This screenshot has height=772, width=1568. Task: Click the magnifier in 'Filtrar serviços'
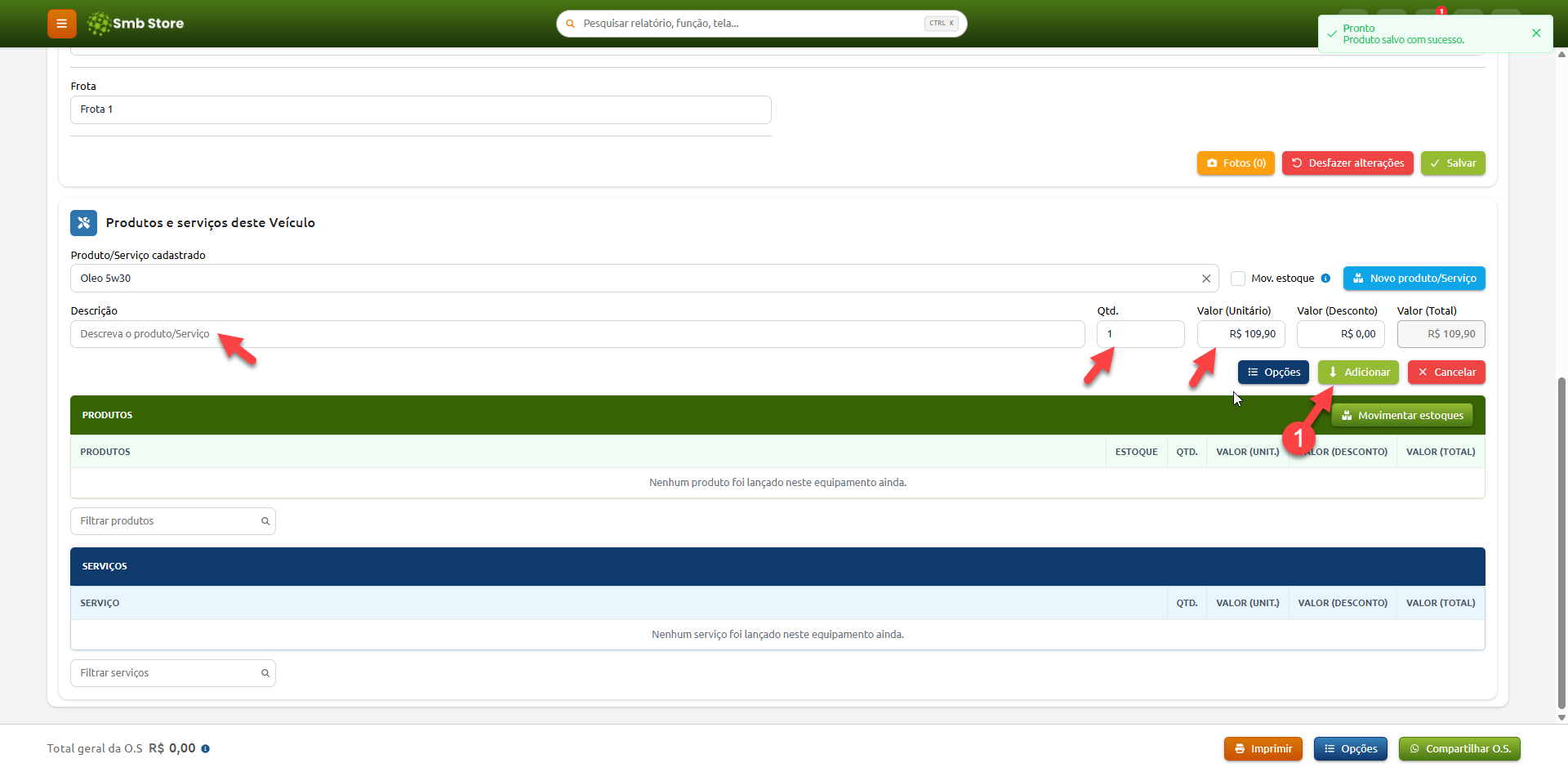point(265,673)
